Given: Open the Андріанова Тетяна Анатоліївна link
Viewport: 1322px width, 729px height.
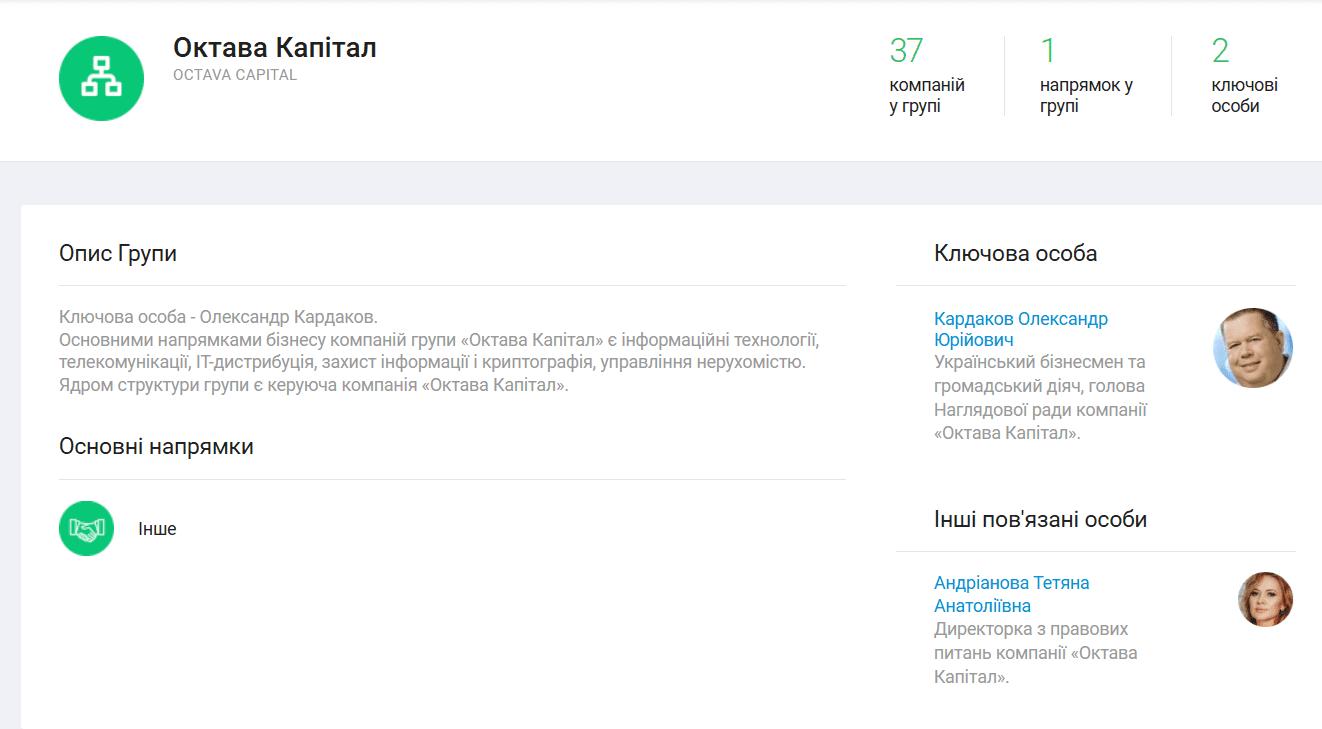Looking at the screenshot, I should pyautogui.click(x=1011, y=594).
